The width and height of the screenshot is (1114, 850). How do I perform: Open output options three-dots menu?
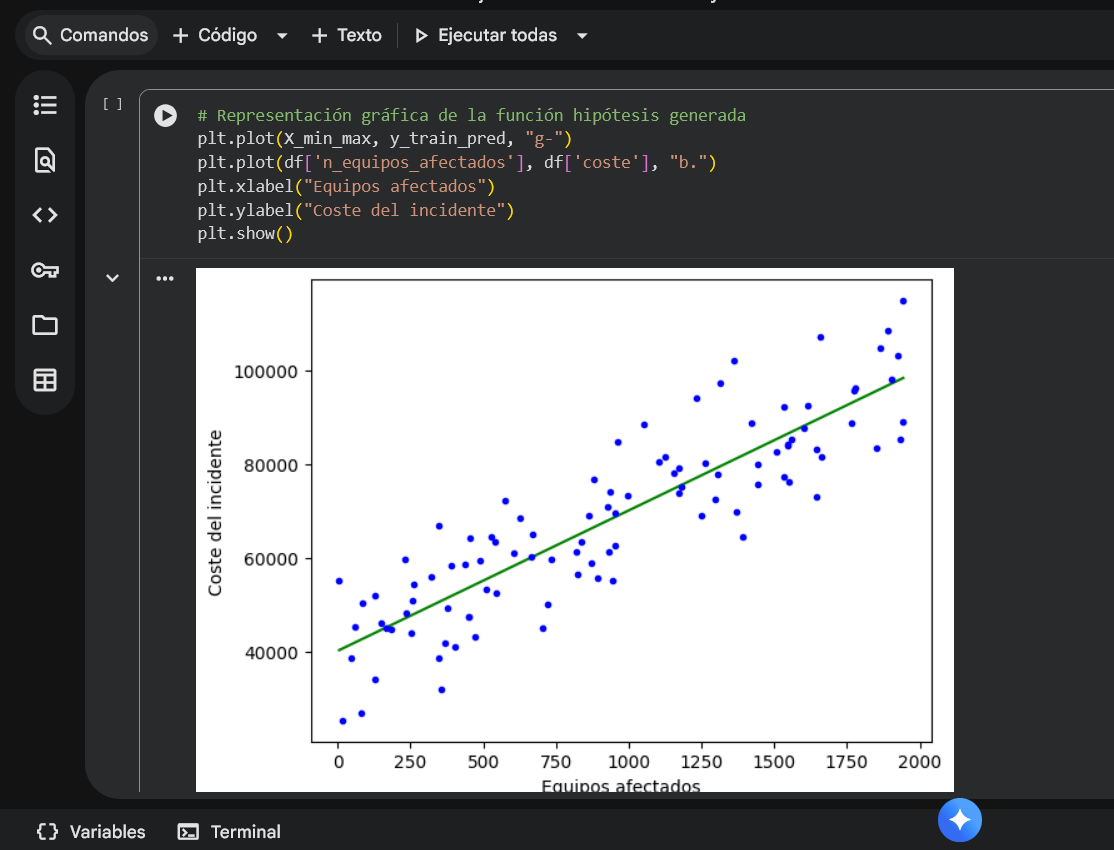click(x=165, y=278)
